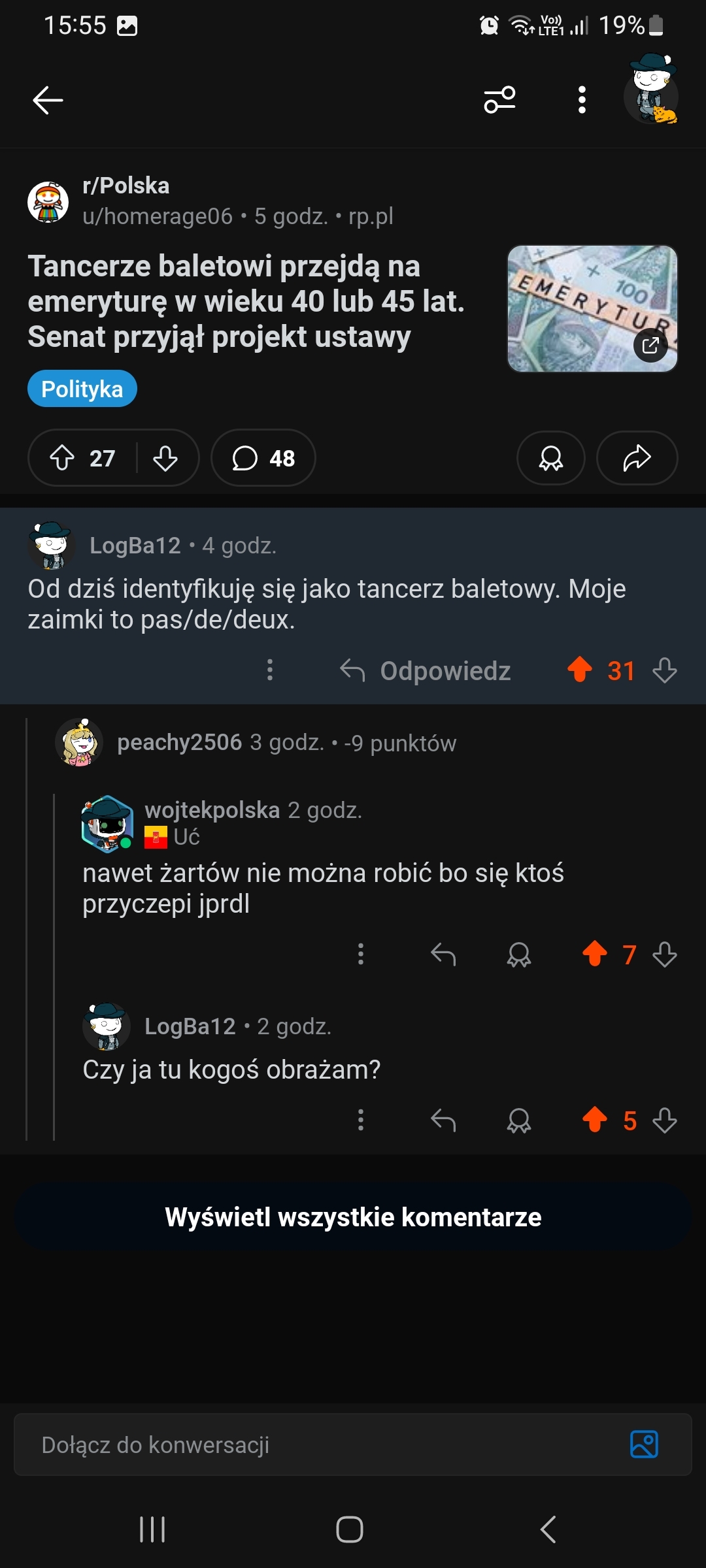This screenshot has width=706, height=1568.
Task: Award LogBa12's 'Czy ja tu kogoś obrażam?' comment
Action: tap(519, 1120)
